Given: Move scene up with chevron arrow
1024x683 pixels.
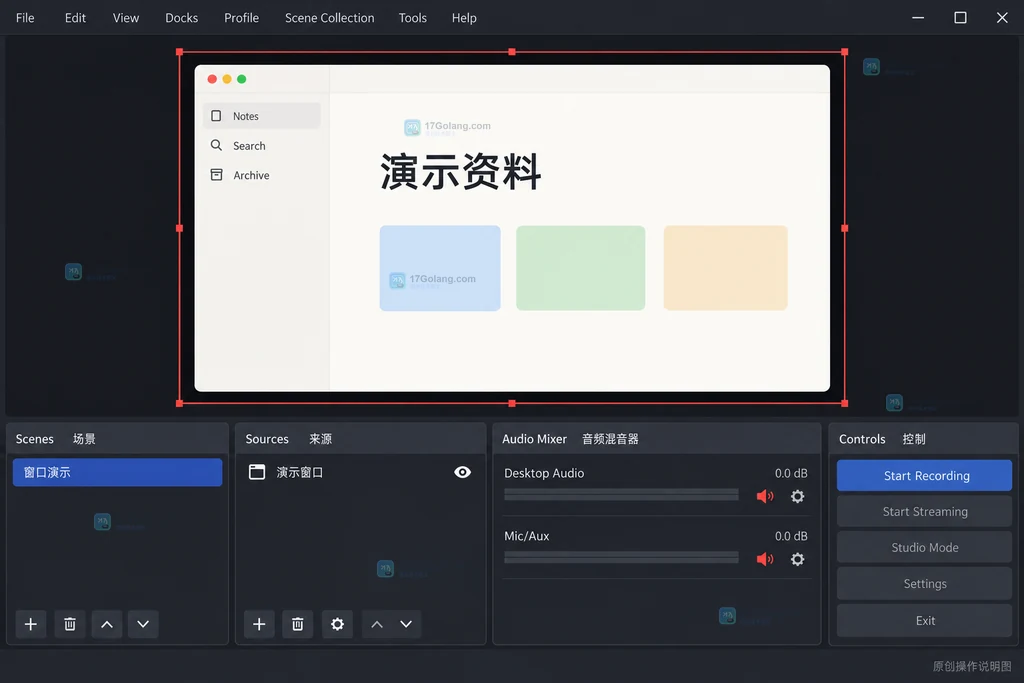Looking at the screenshot, I should point(107,624).
